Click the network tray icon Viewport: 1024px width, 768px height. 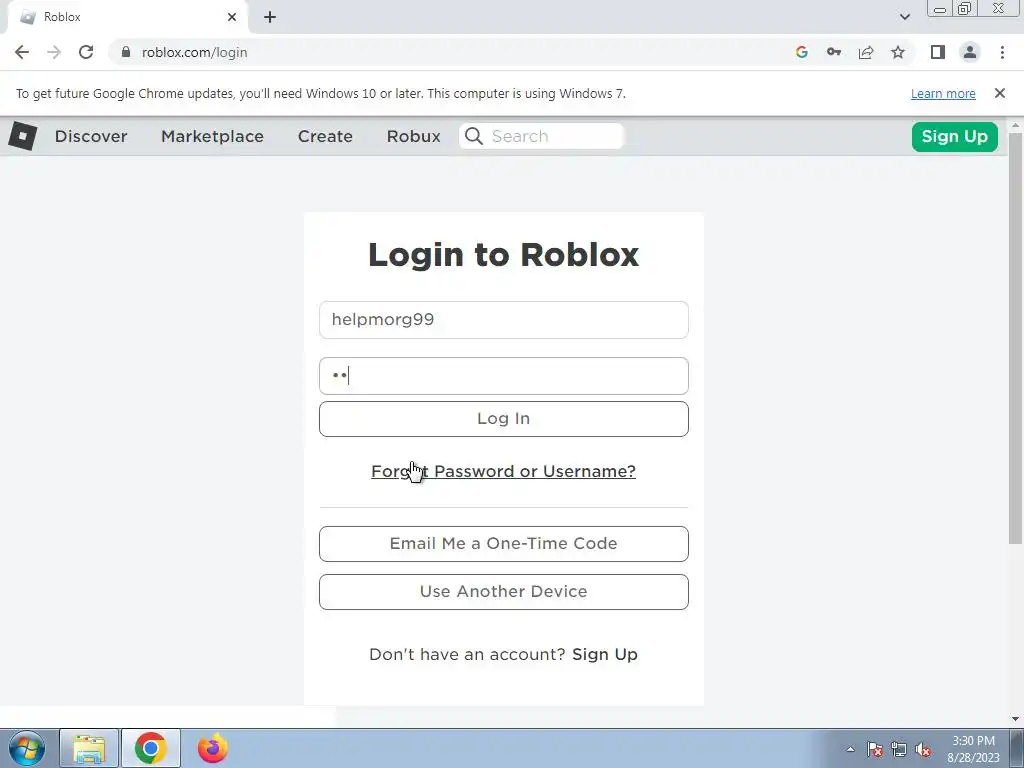899,749
